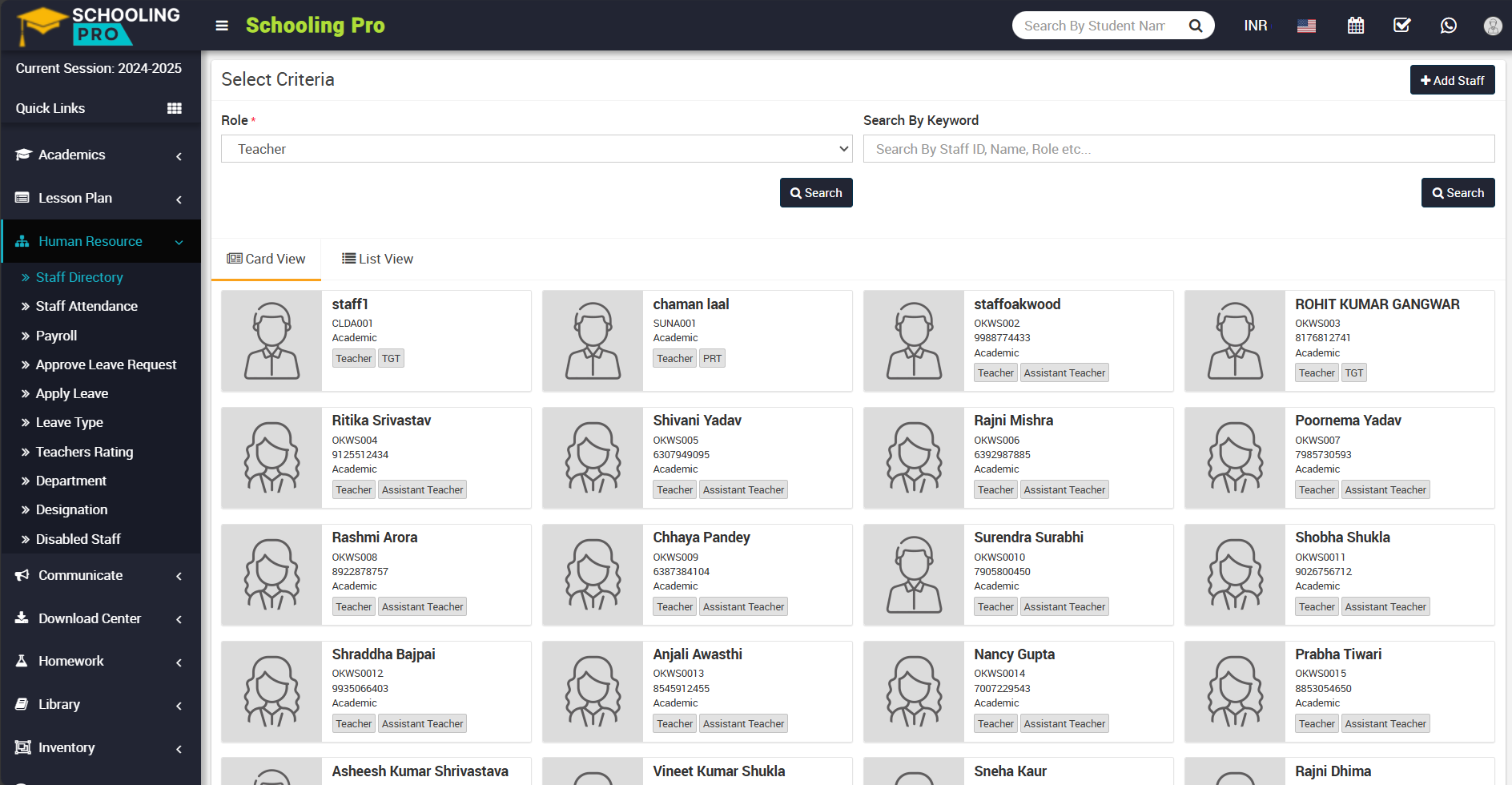Click ROHIT KUMAR GANGWAR profile avatar
The width and height of the screenshot is (1512, 785).
[x=1236, y=340]
